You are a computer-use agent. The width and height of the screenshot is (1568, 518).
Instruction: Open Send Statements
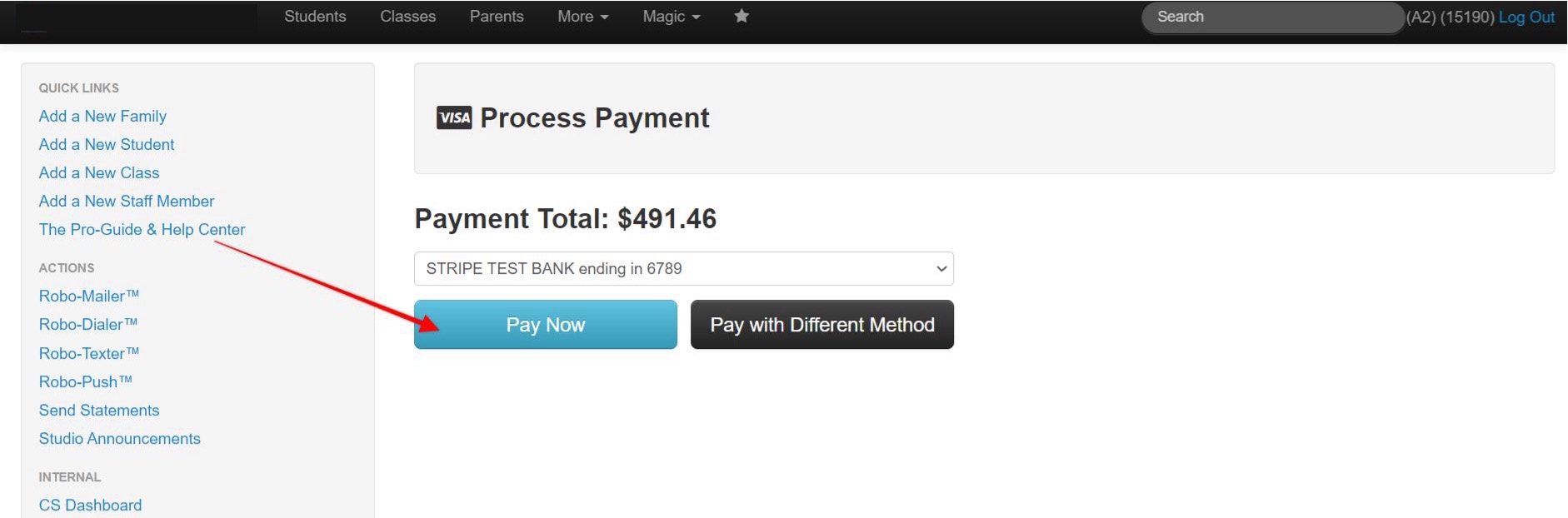[x=99, y=411]
